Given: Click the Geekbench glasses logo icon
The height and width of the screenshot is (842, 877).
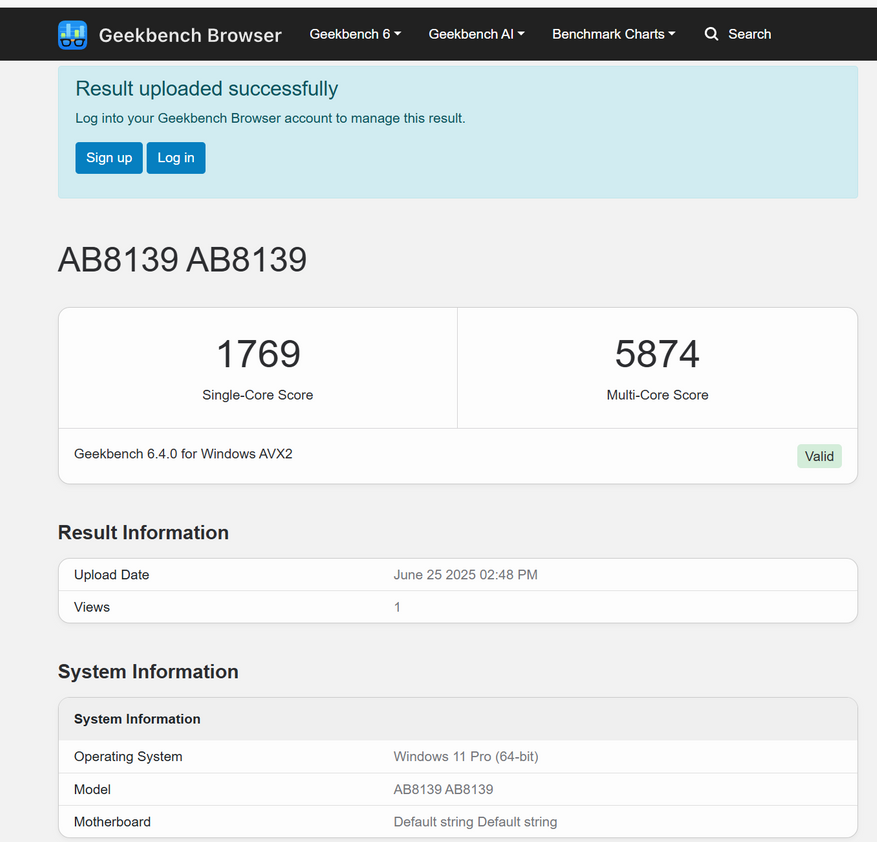Looking at the screenshot, I should coord(72,35).
